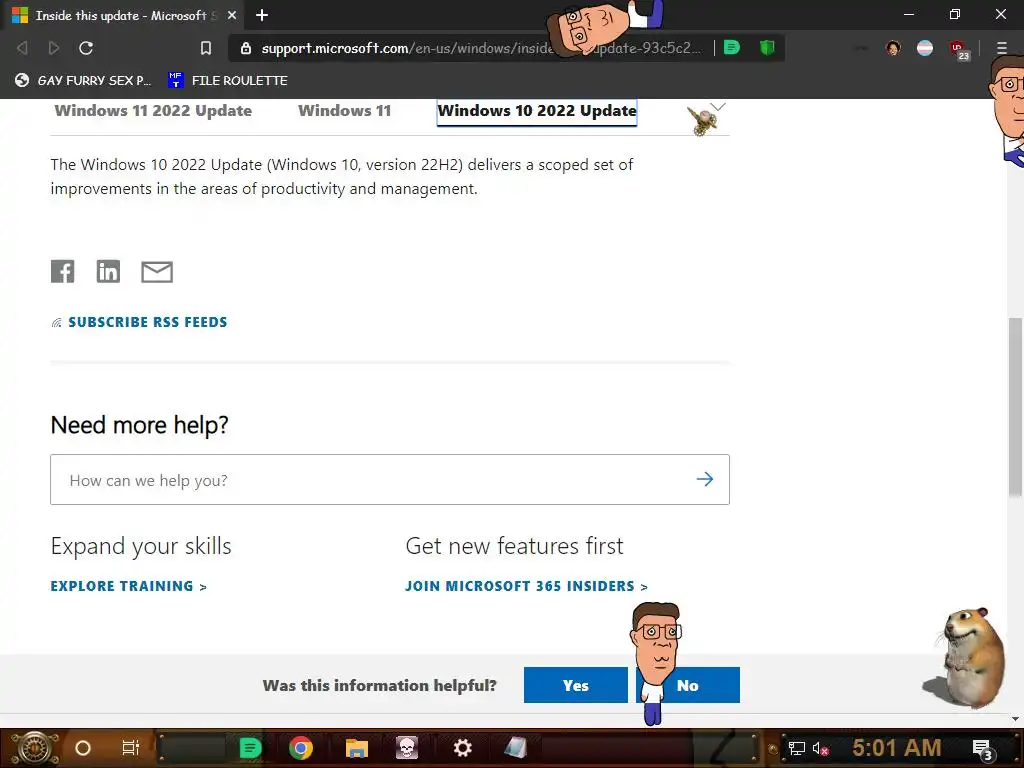Open Task View on the taskbar
This screenshot has width=1024, height=768.
click(x=131, y=748)
